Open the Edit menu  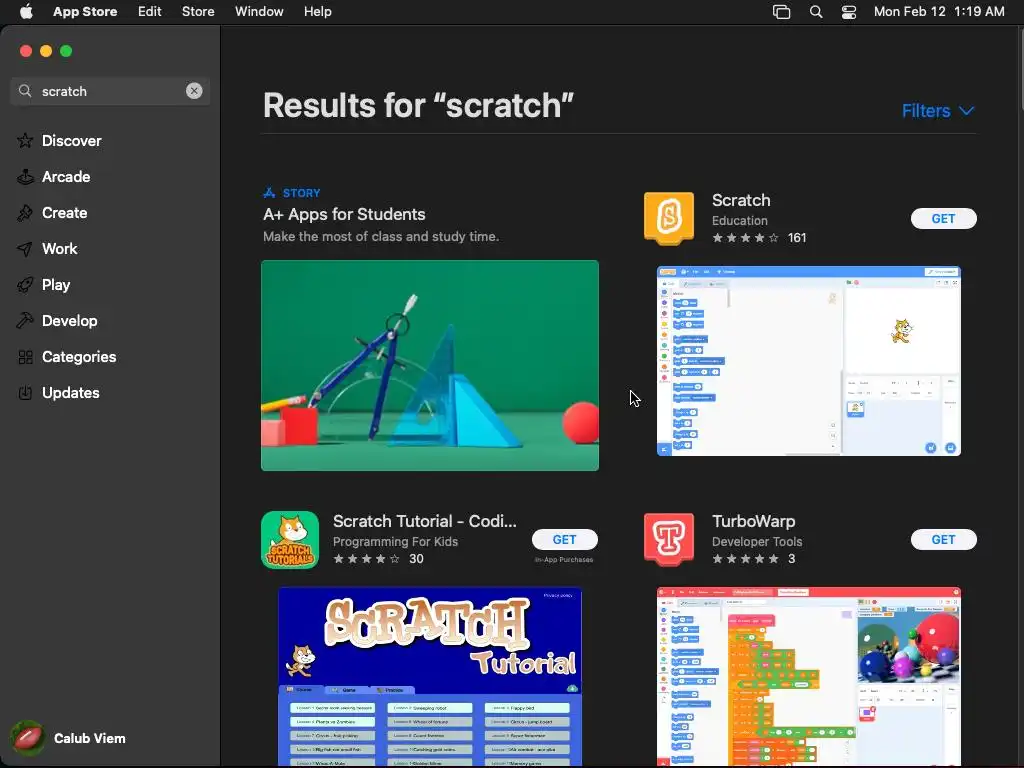click(x=150, y=12)
